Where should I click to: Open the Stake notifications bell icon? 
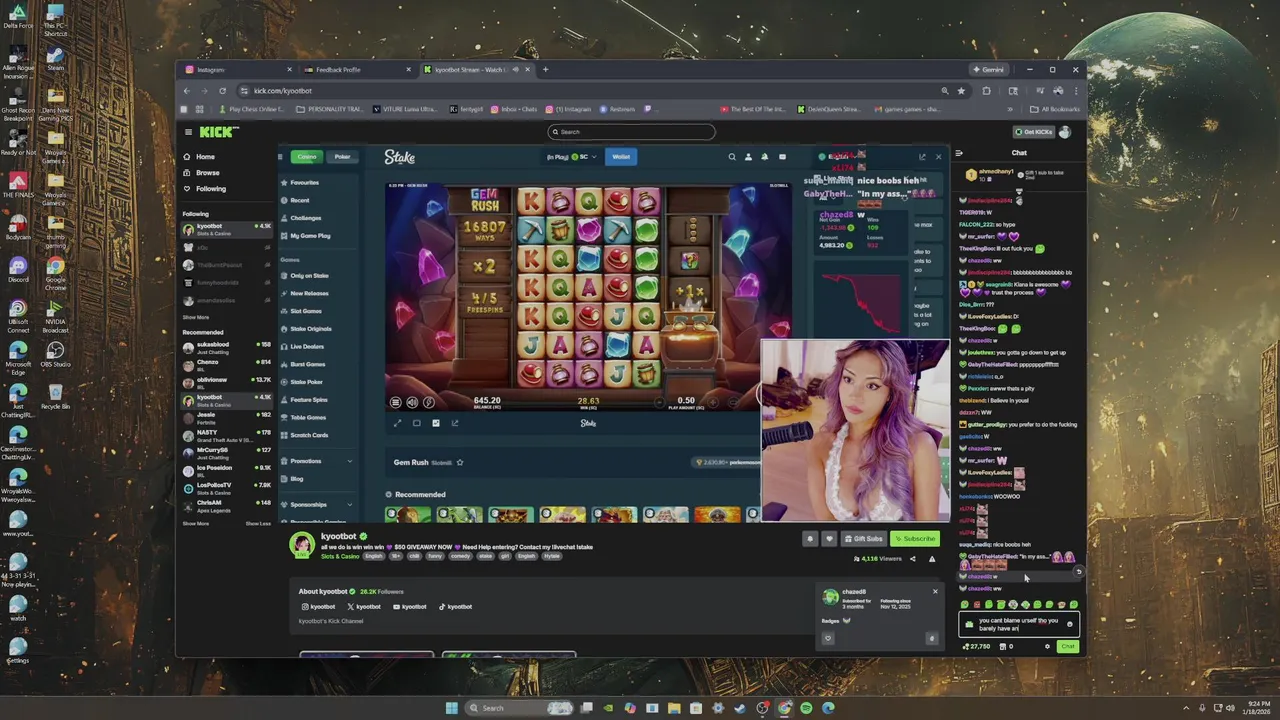[x=765, y=157]
